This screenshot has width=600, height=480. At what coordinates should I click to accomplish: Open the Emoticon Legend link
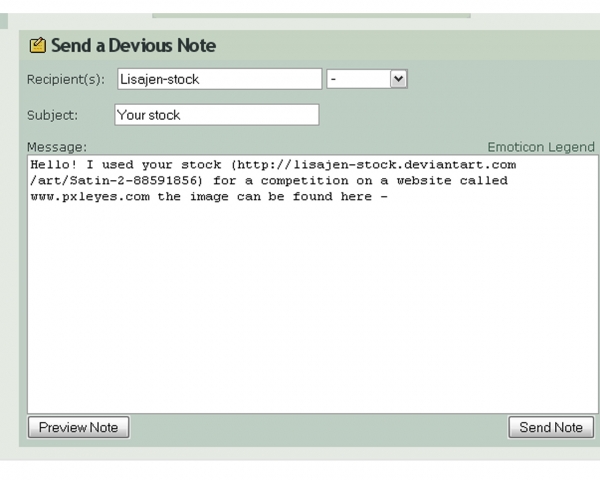(x=541, y=147)
